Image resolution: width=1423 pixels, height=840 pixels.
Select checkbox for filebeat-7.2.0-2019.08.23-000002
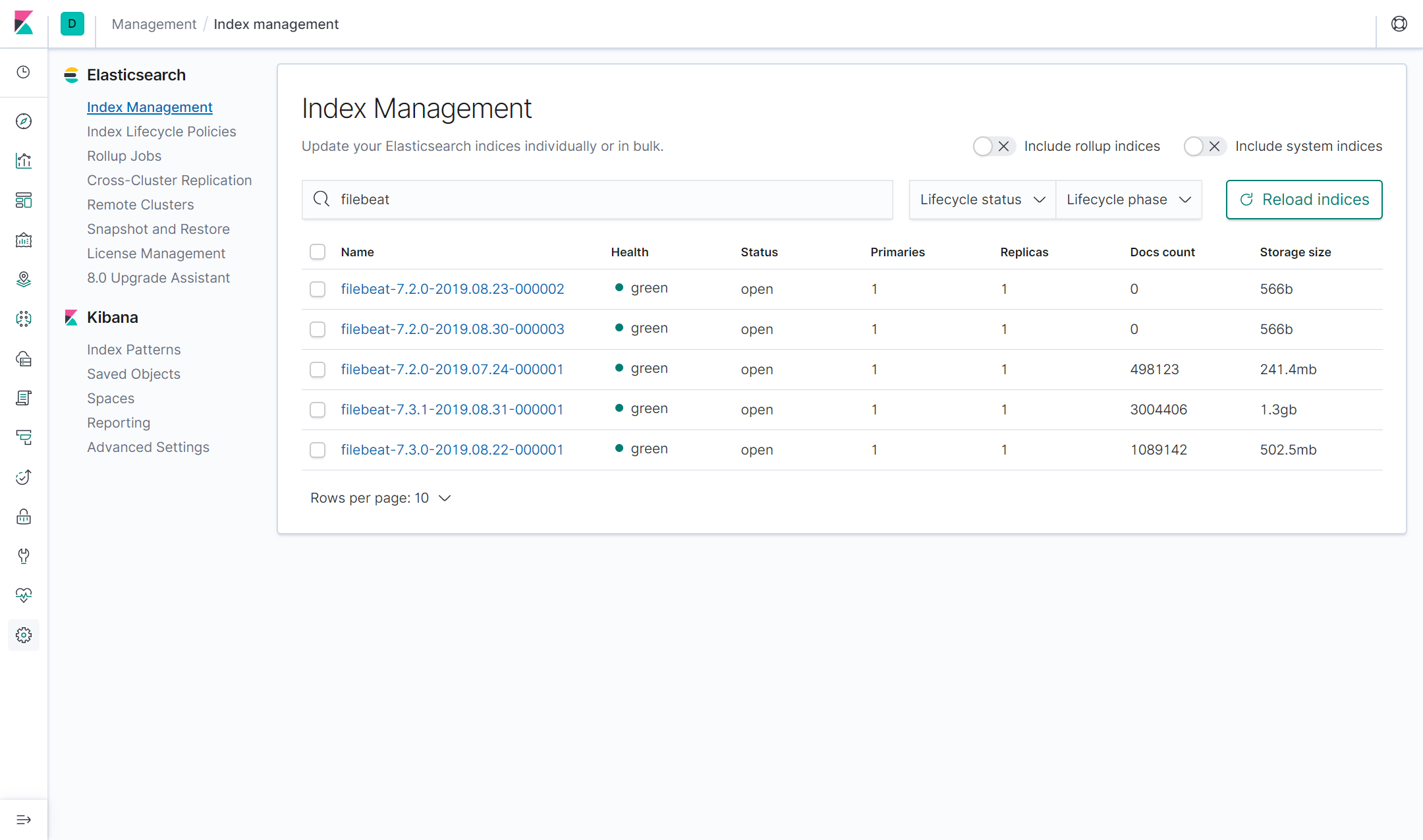pos(318,289)
